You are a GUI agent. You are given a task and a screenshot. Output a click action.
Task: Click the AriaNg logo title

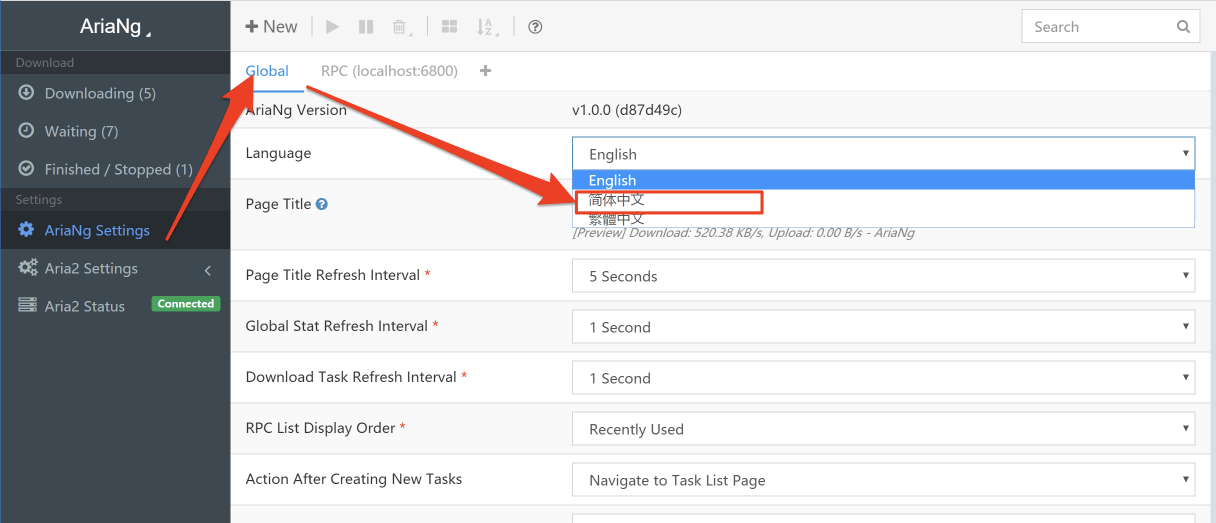point(113,27)
